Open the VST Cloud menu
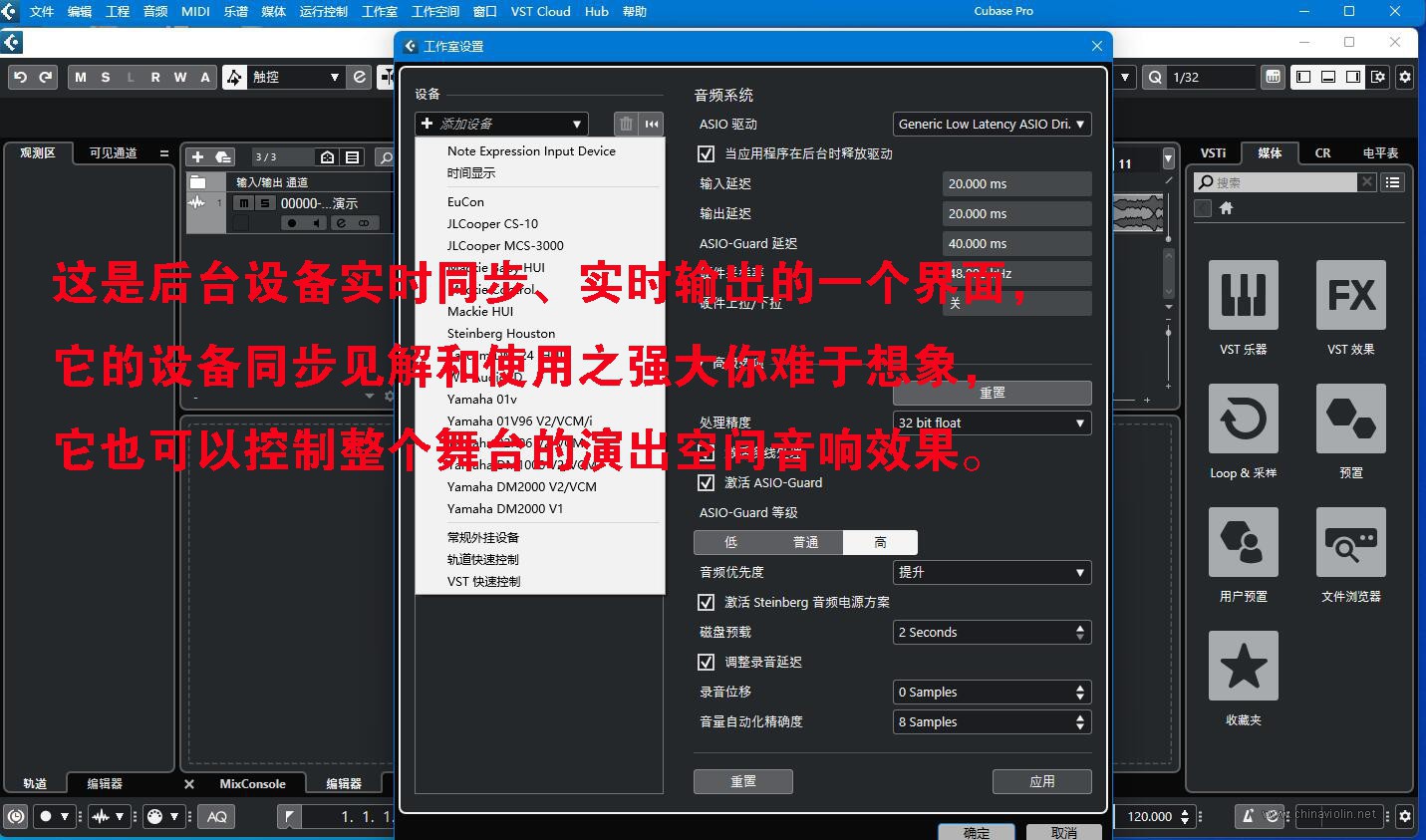Screen dimensions: 1426x840 [540, 11]
